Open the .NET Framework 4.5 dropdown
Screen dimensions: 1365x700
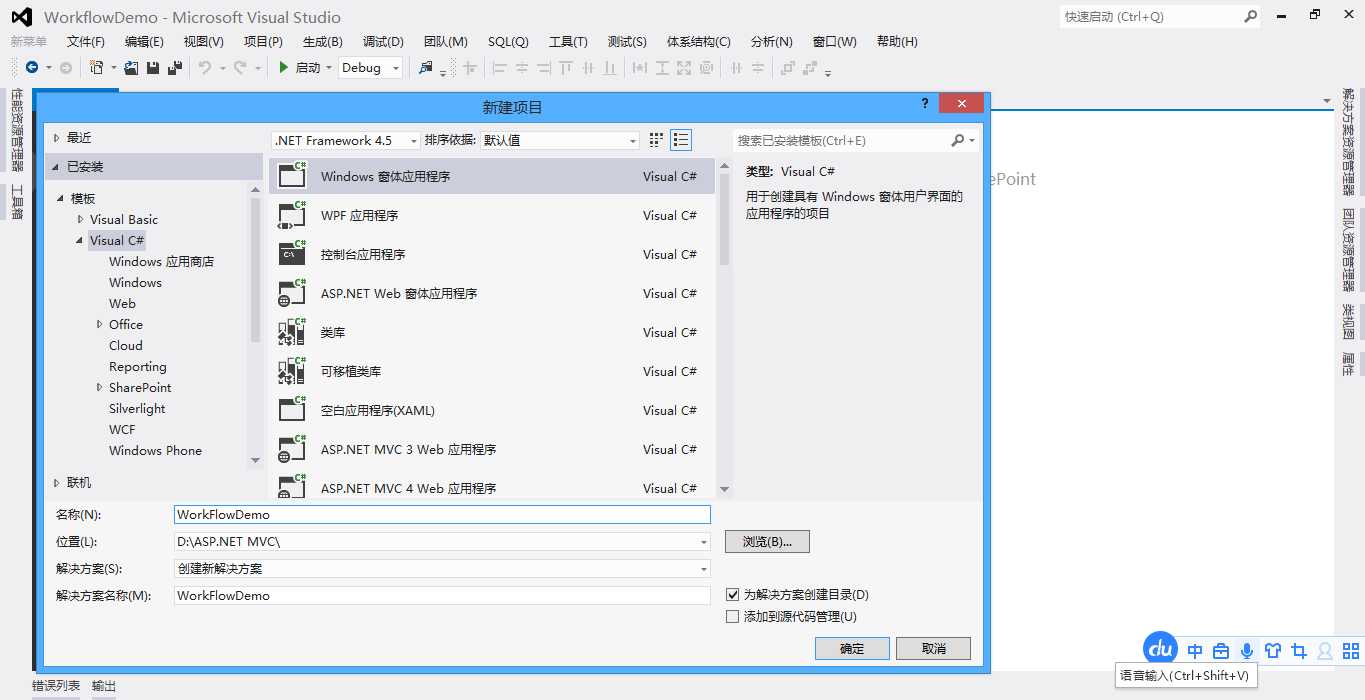346,140
